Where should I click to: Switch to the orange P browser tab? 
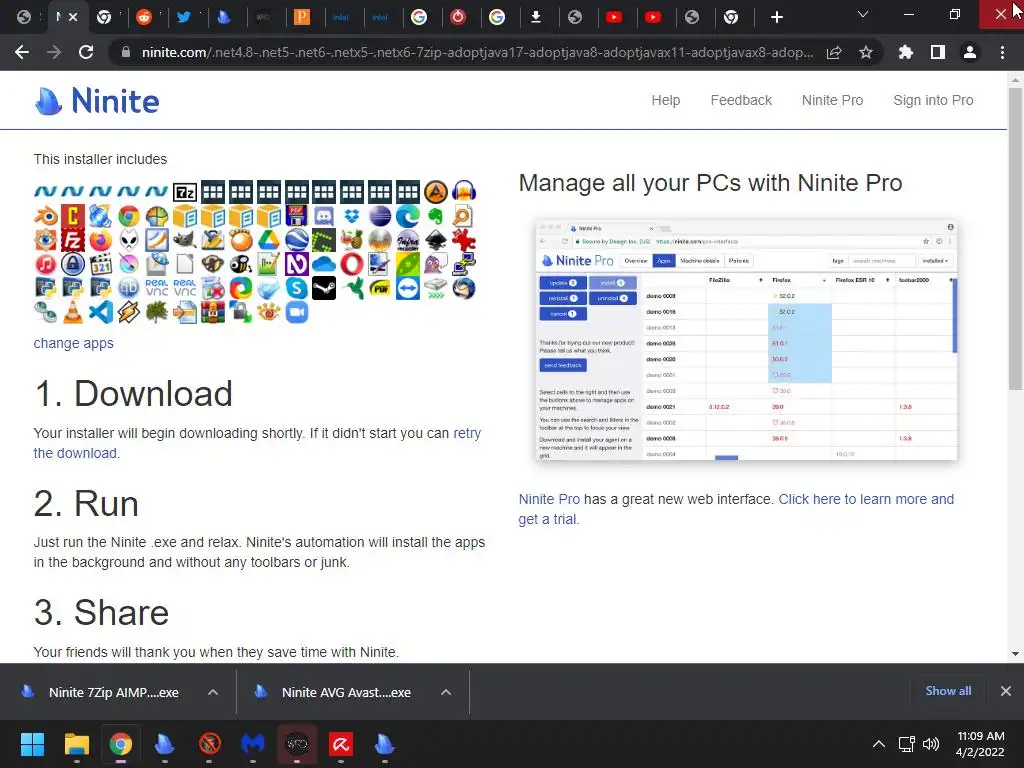tap(302, 17)
